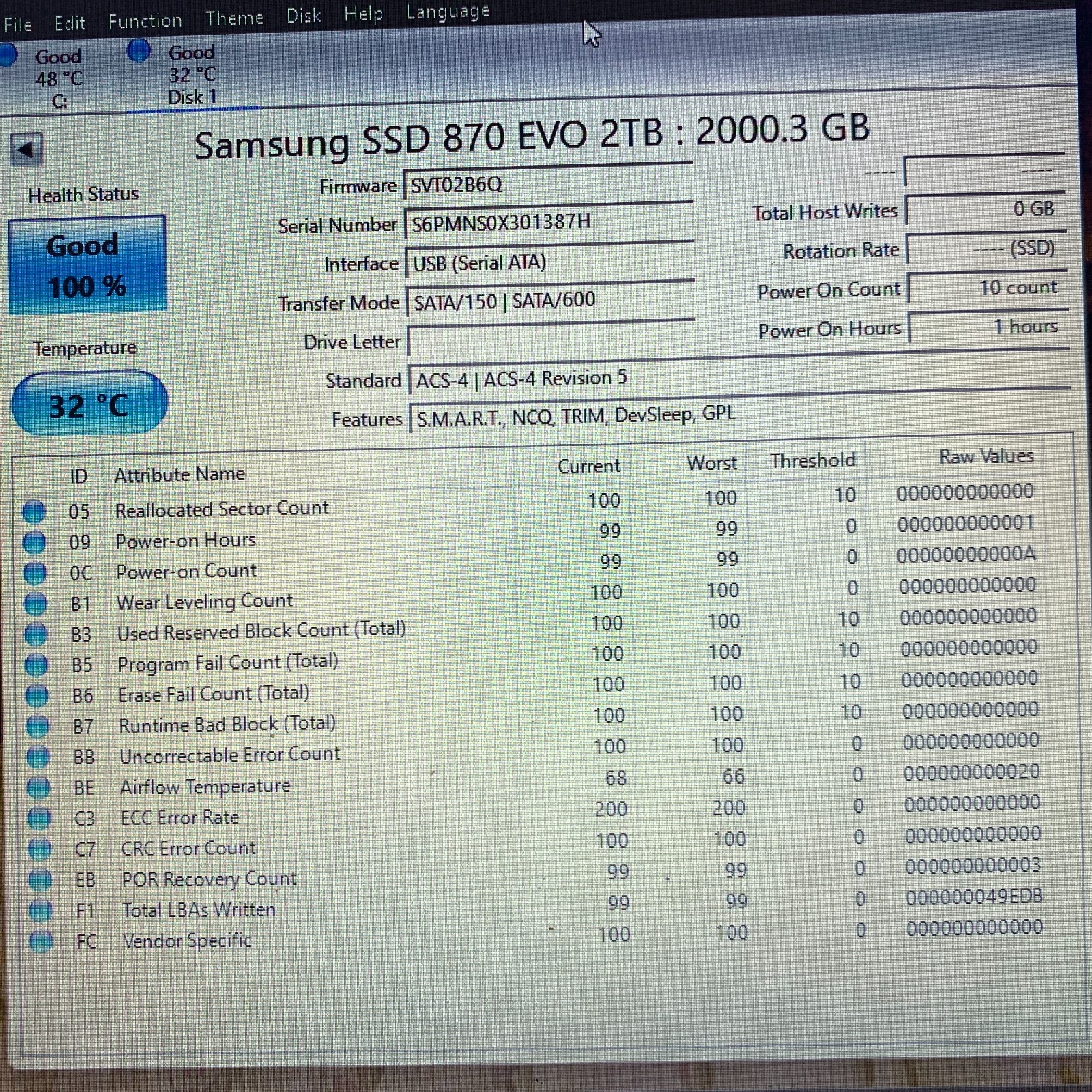1092x1092 pixels.
Task: Click status dot for Program Fail Count
Action: [37, 665]
